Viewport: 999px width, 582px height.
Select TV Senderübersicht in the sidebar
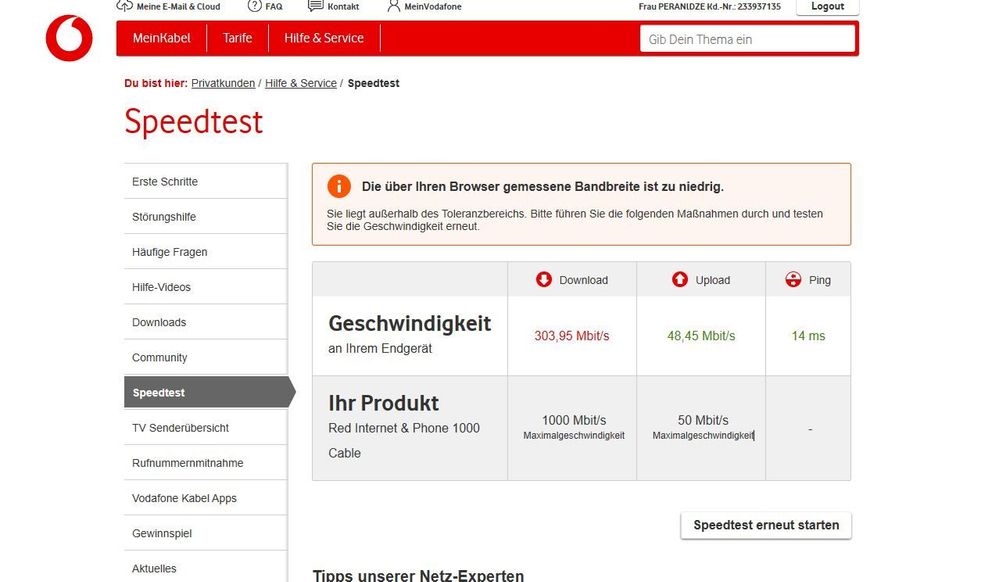pos(205,428)
